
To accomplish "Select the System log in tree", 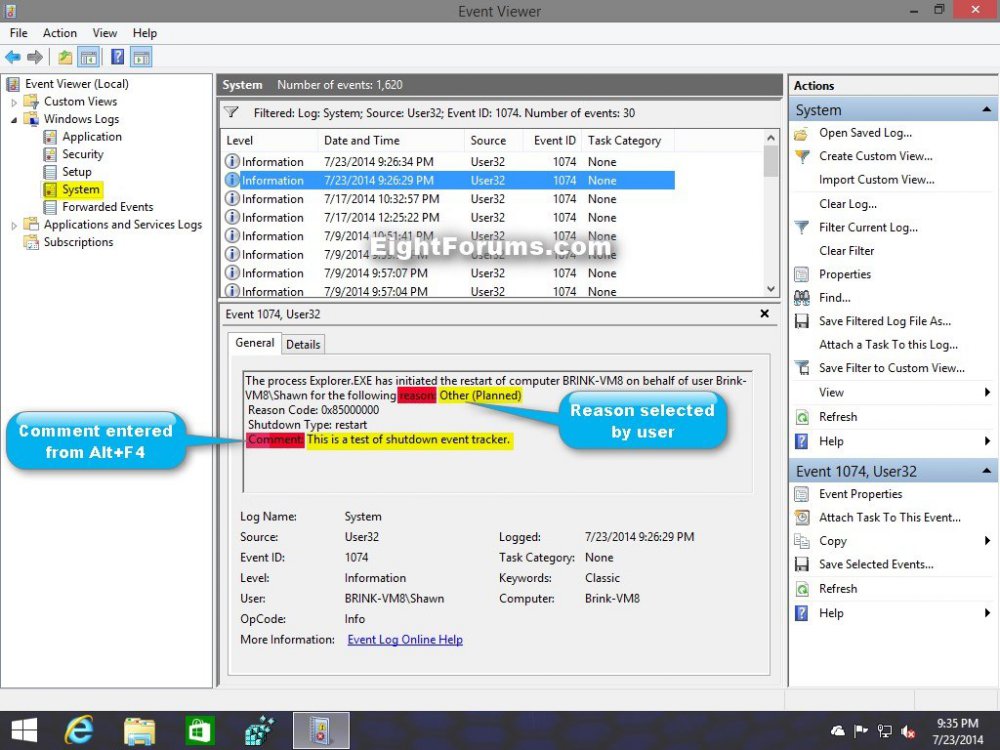I will pyautogui.click(x=80, y=189).
